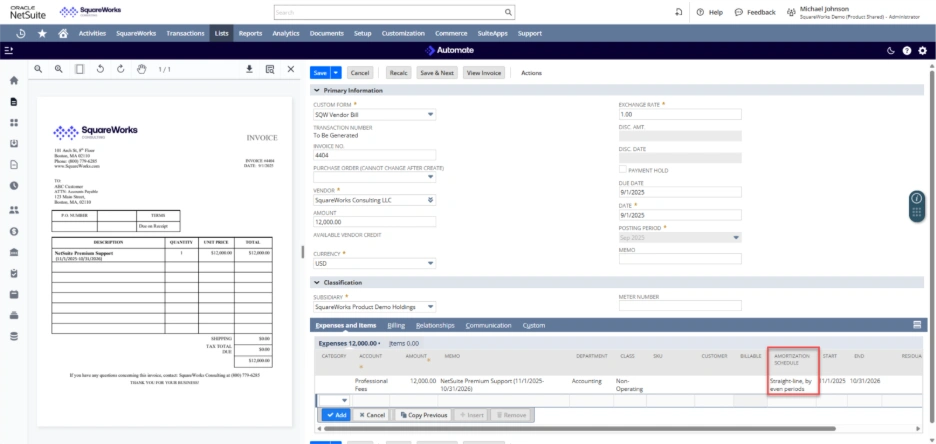Select the hand pan tool
The width and height of the screenshot is (936, 444).
click(x=141, y=69)
